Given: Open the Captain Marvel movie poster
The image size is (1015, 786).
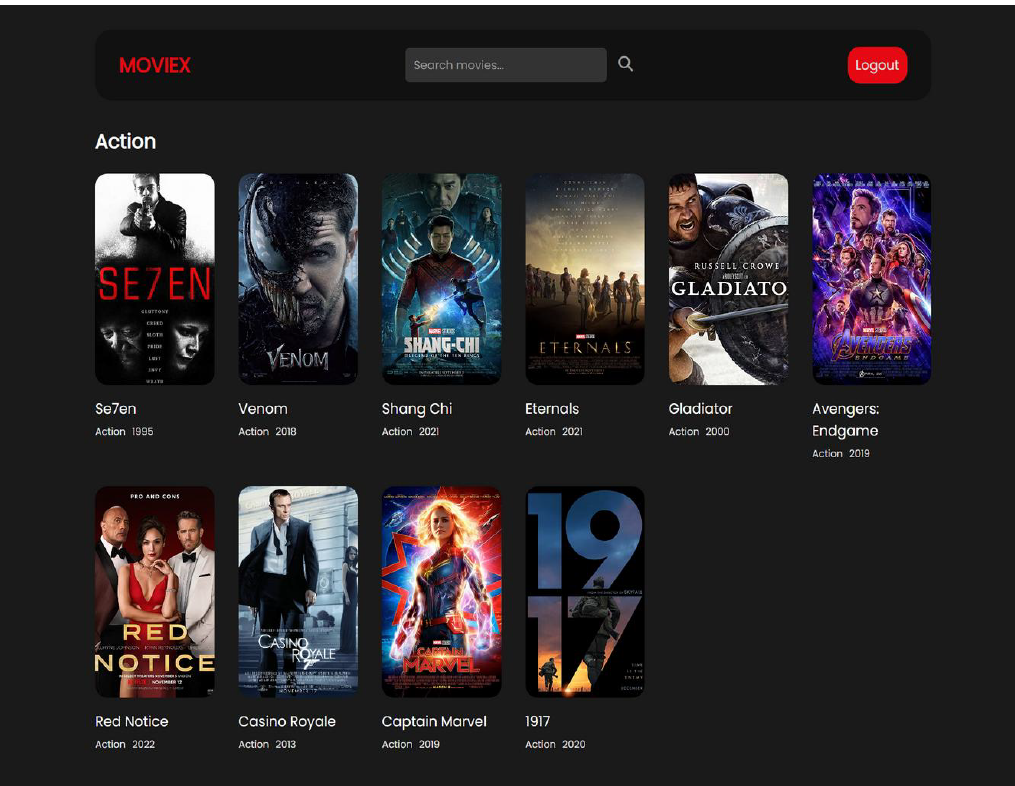Looking at the screenshot, I should pos(441,592).
